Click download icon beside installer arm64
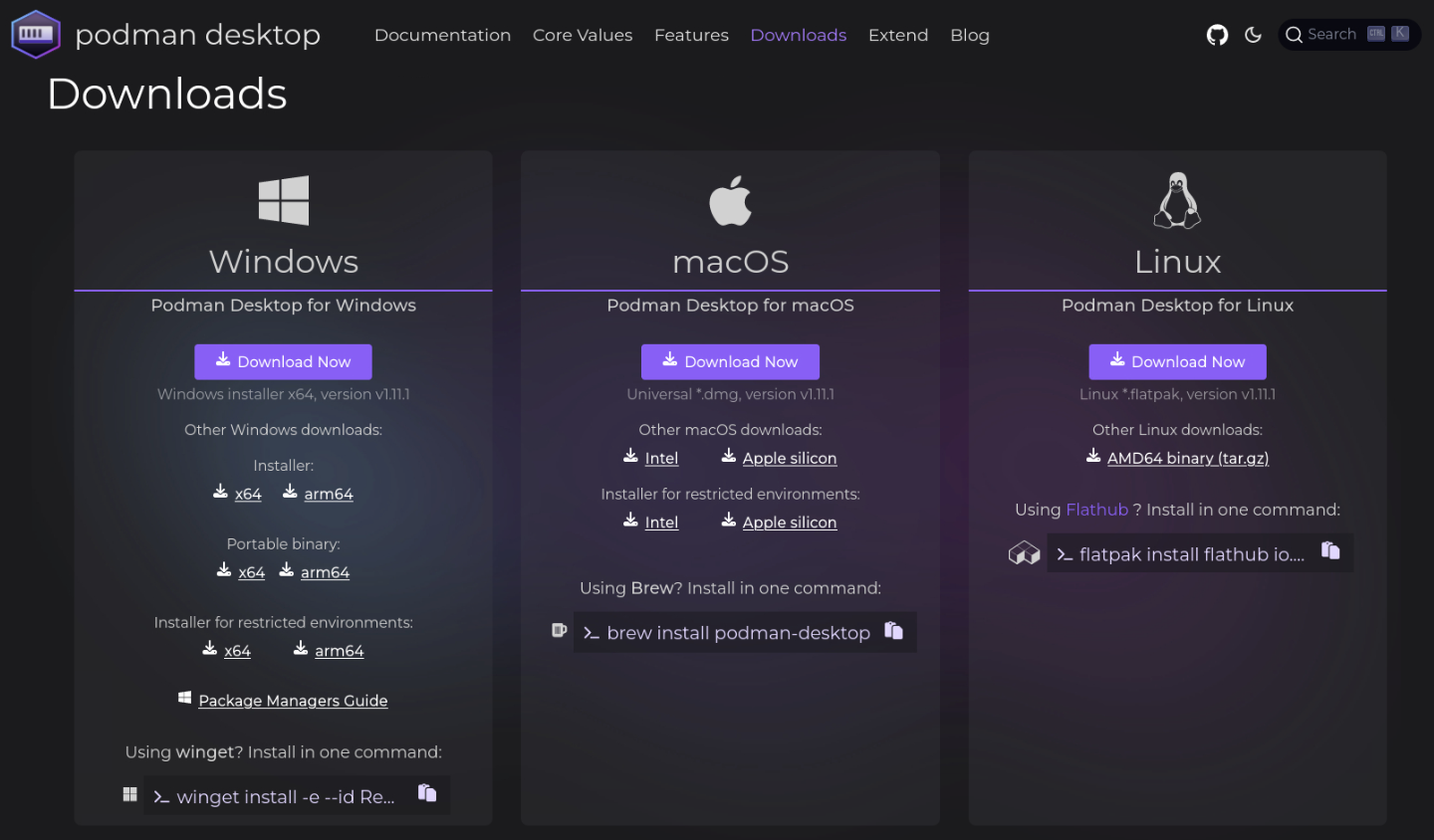1434x840 pixels. coord(290,491)
